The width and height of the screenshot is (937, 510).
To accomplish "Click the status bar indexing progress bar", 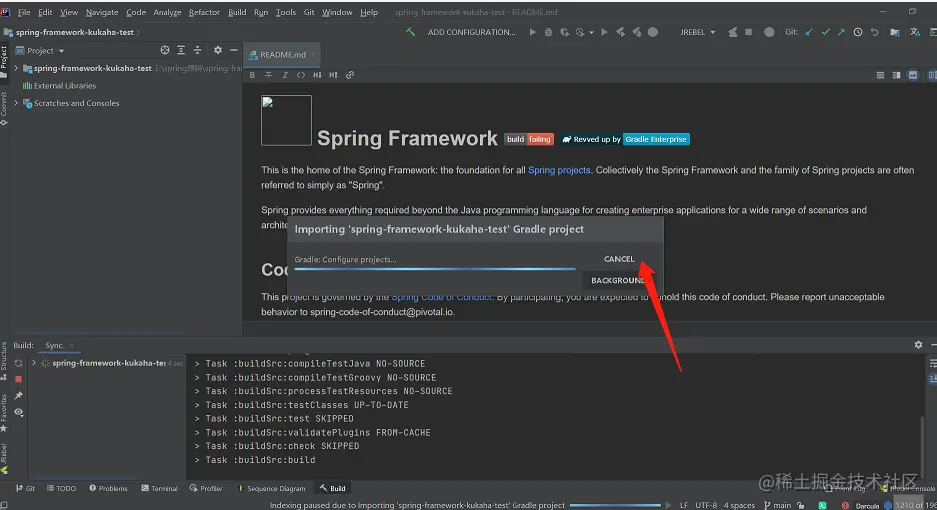I will [x=615, y=505].
